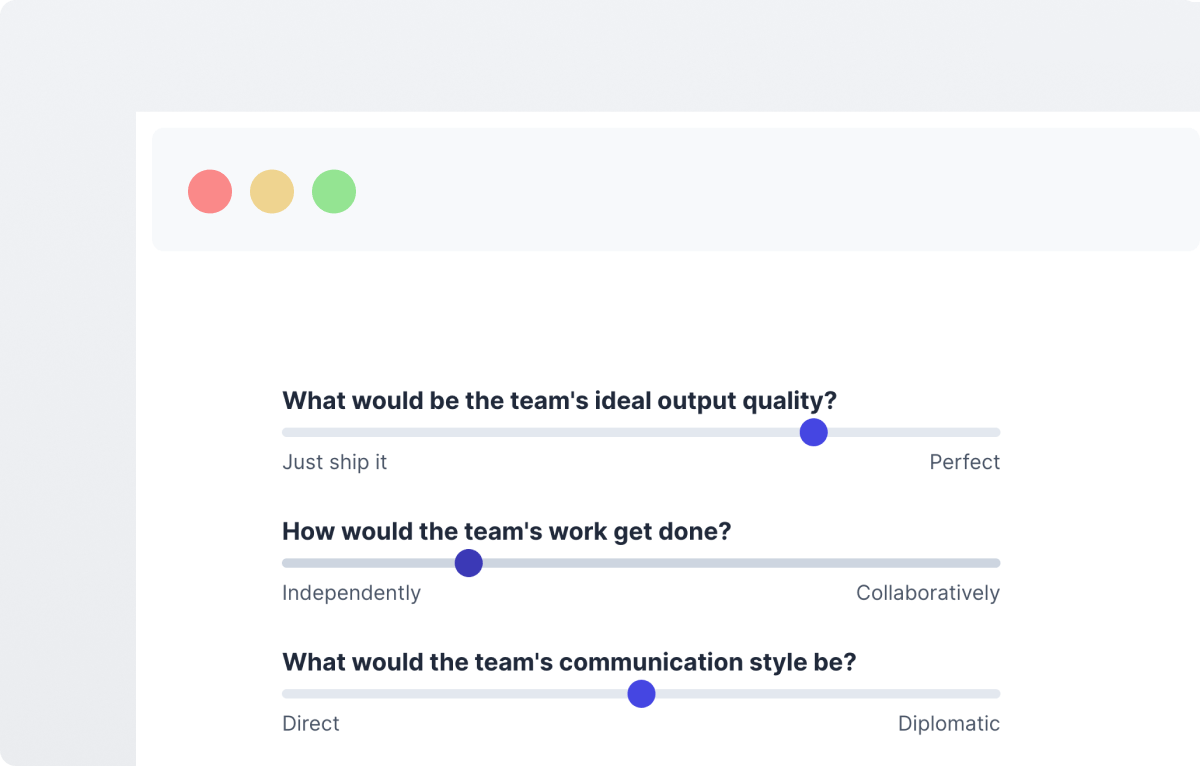Screen dimensions: 1200x768
Task: Click the middle of the communication style slider
Action: (x=641, y=693)
